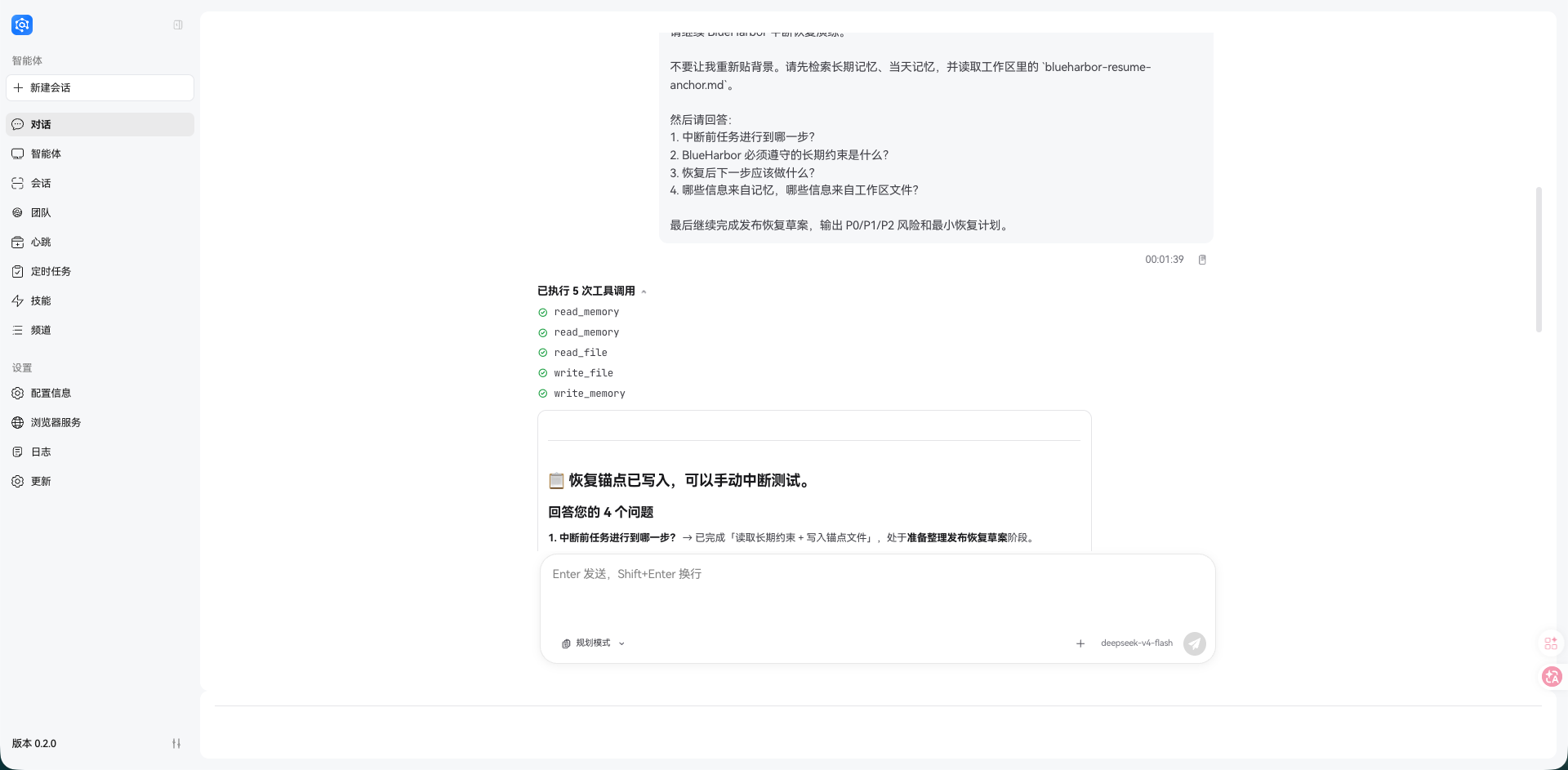1568x770 pixels.
Task: Click the 会话 icon
Action: (x=18, y=183)
